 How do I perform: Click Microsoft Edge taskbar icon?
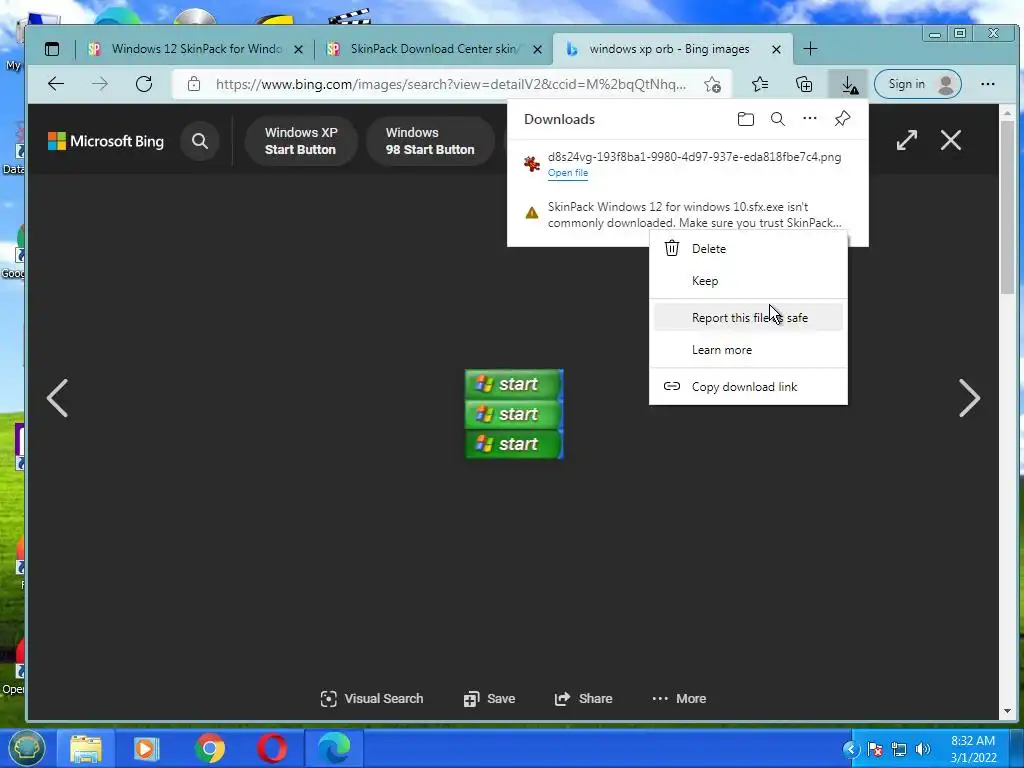(334, 748)
